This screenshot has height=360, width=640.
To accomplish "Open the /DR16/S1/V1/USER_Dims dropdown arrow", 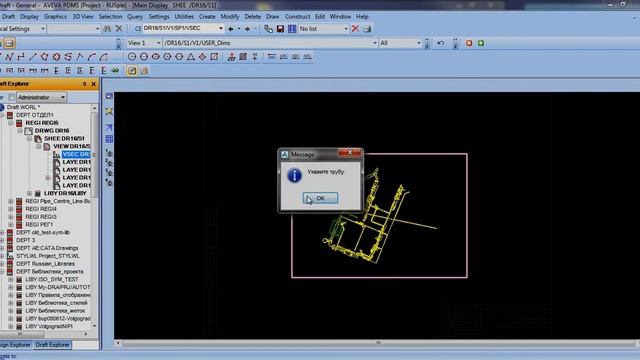I will coord(375,43).
